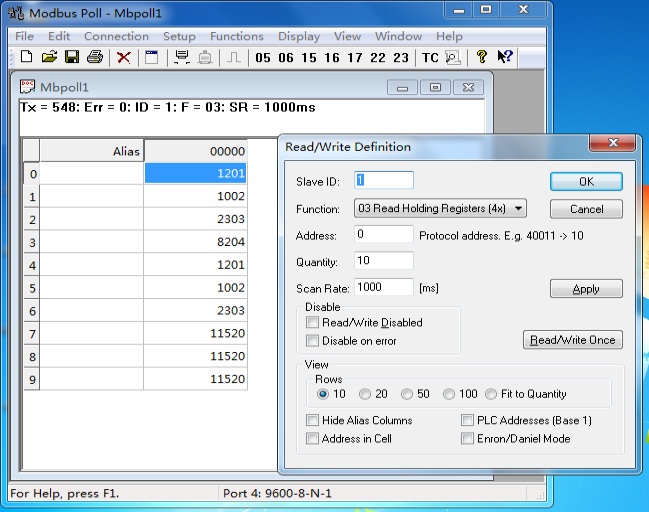
Task: Click the Cancel button
Action: 586,209
